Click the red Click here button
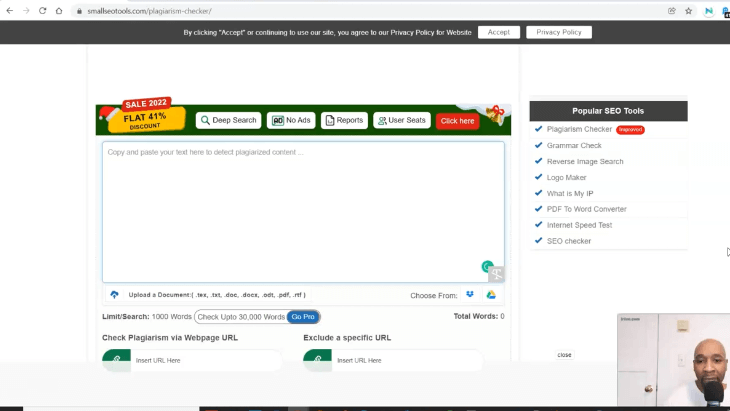Screen dimensions: 730x411 point(457,121)
